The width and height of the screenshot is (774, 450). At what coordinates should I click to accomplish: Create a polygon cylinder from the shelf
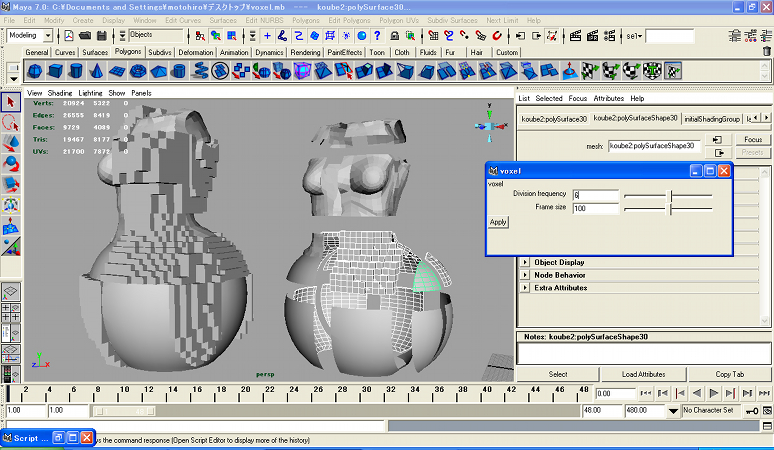click(76, 71)
